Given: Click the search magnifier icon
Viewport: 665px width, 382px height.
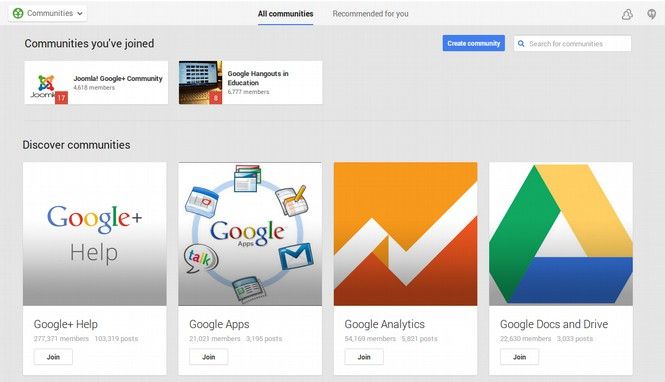Looking at the screenshot, I should point(521,44).
